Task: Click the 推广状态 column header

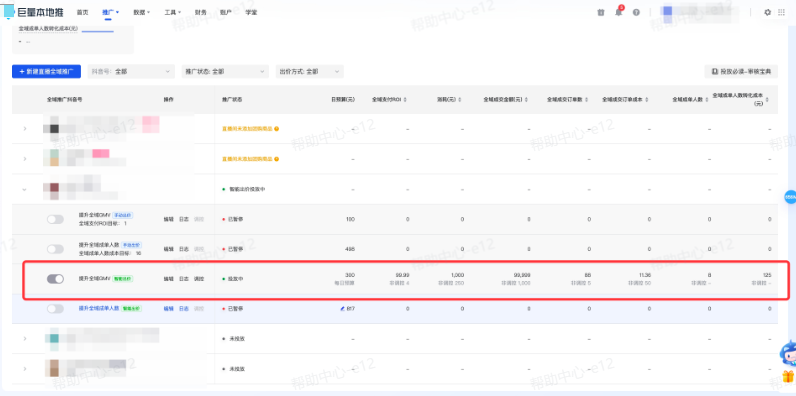Action: pos(232,100)
